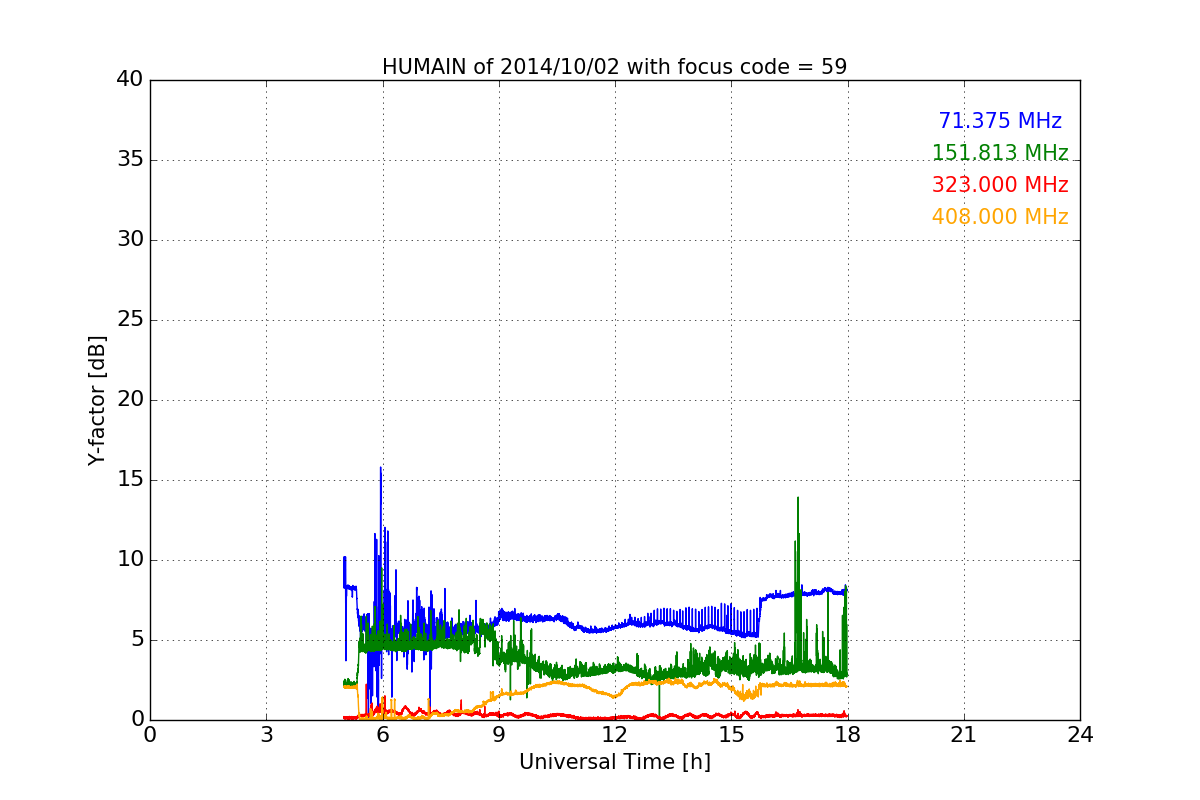Image resolution: width=1200 pixels, height=800 pixels.
Task: Click the tall green spike peak before 18h
Action: 797,499
